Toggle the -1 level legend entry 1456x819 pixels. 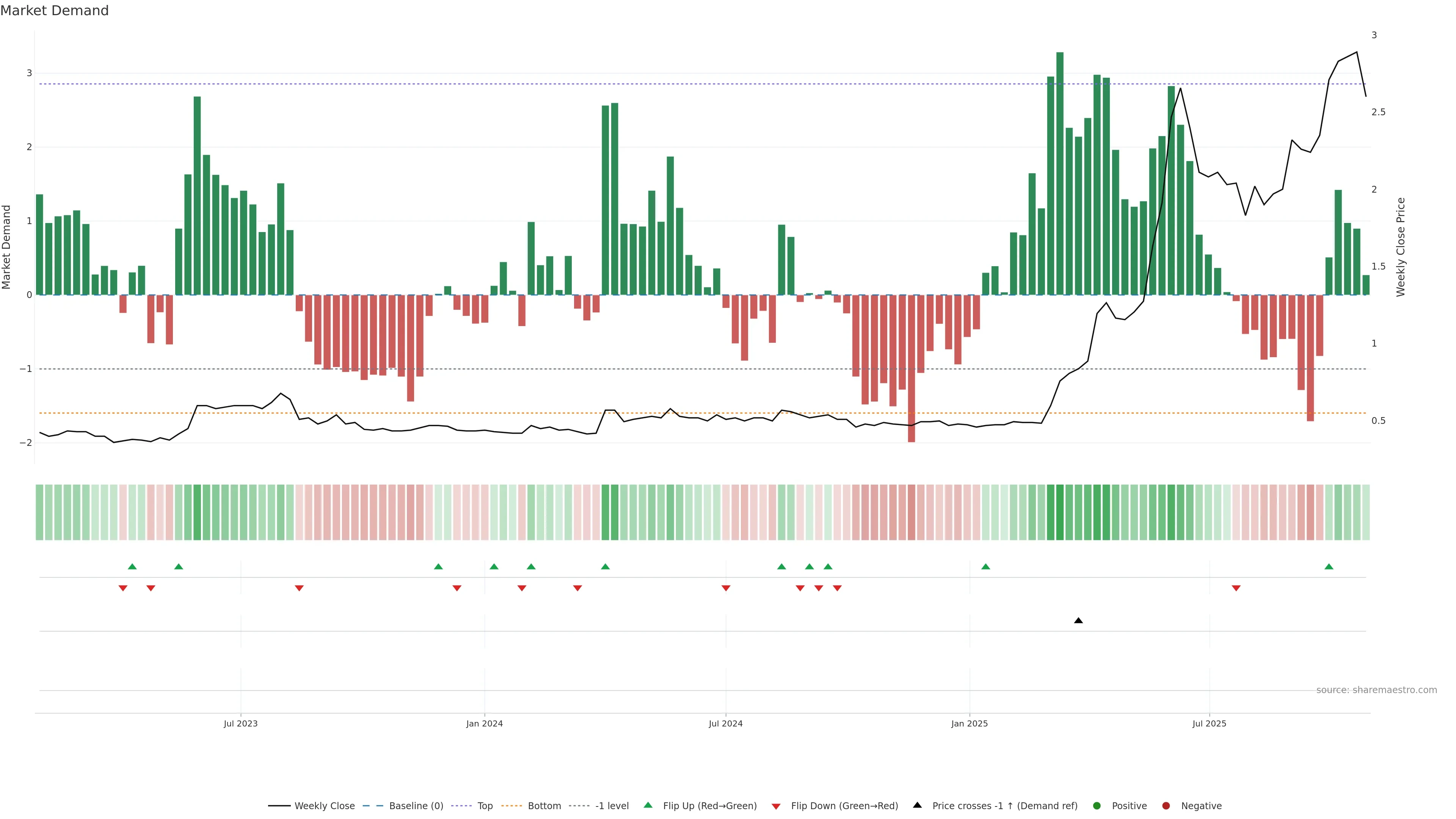[x=612, y=805]
